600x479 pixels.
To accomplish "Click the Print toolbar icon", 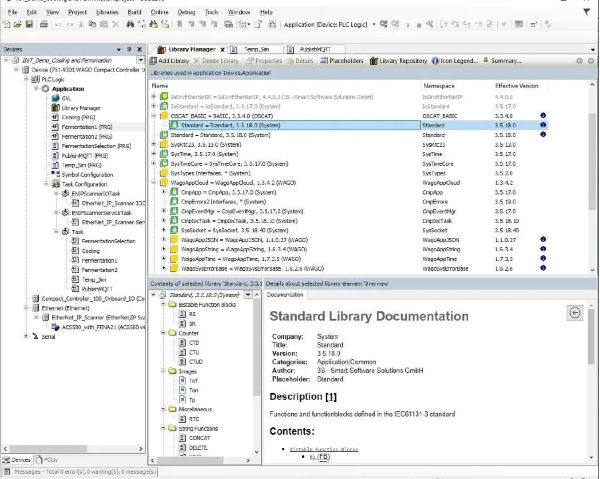I will (44, 24).
